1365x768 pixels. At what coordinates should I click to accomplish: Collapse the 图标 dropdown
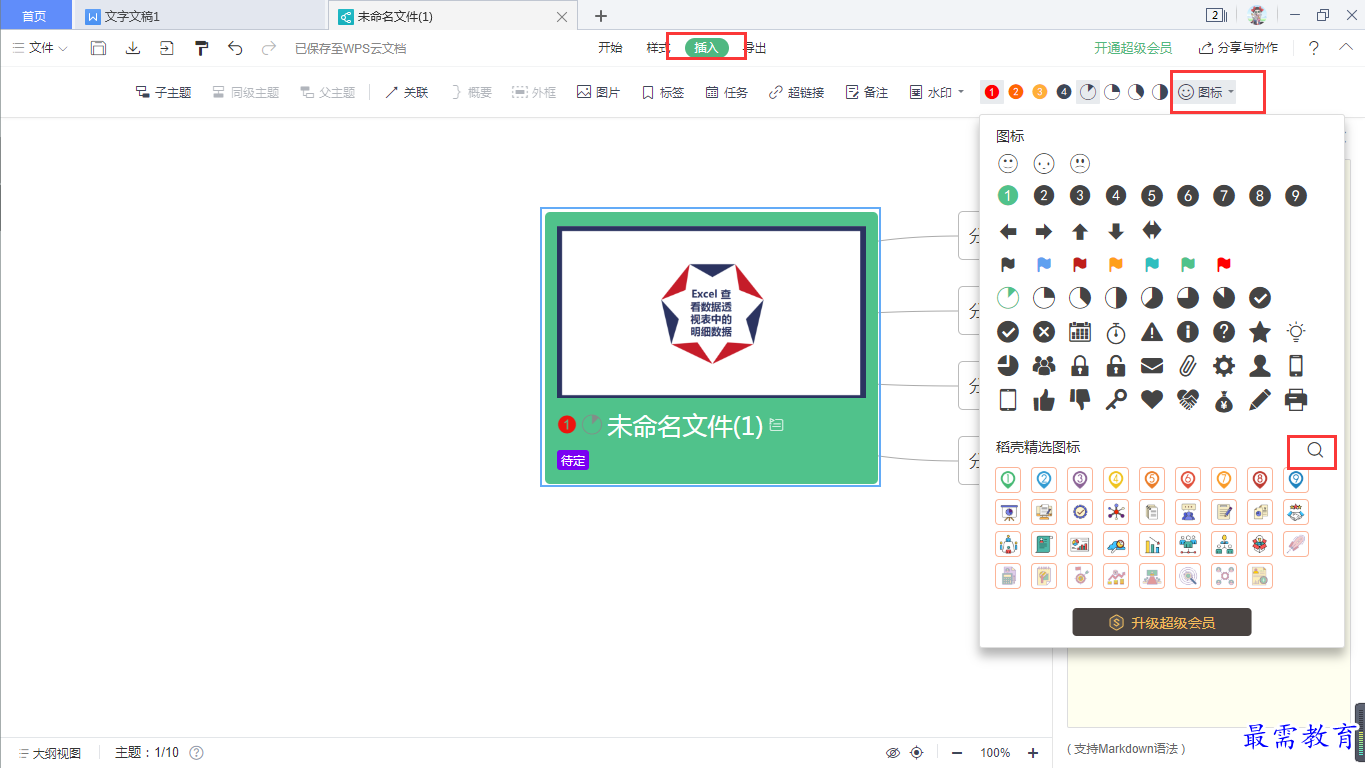coord(1206,92)
